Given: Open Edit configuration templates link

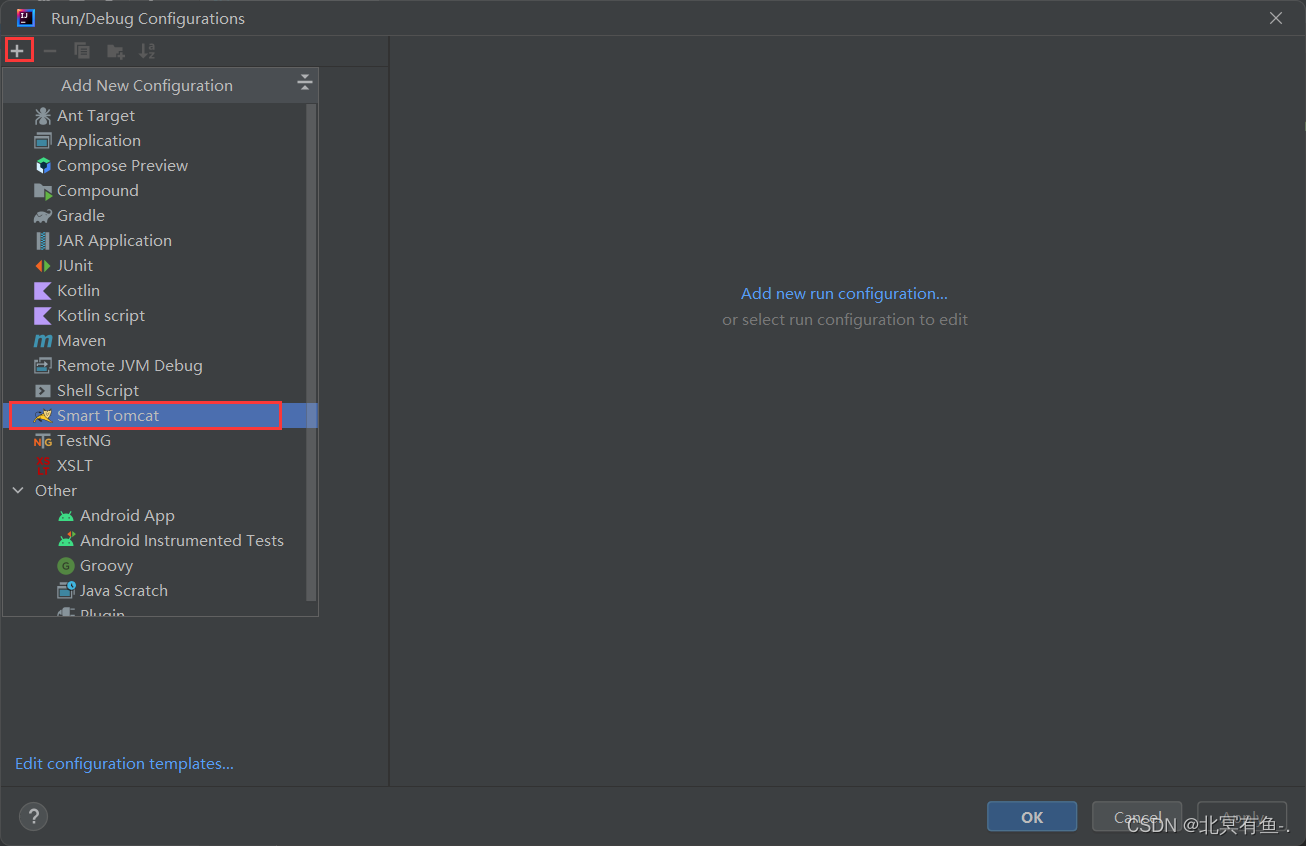Looking at the screenshot, I should [x=124, y=764].
